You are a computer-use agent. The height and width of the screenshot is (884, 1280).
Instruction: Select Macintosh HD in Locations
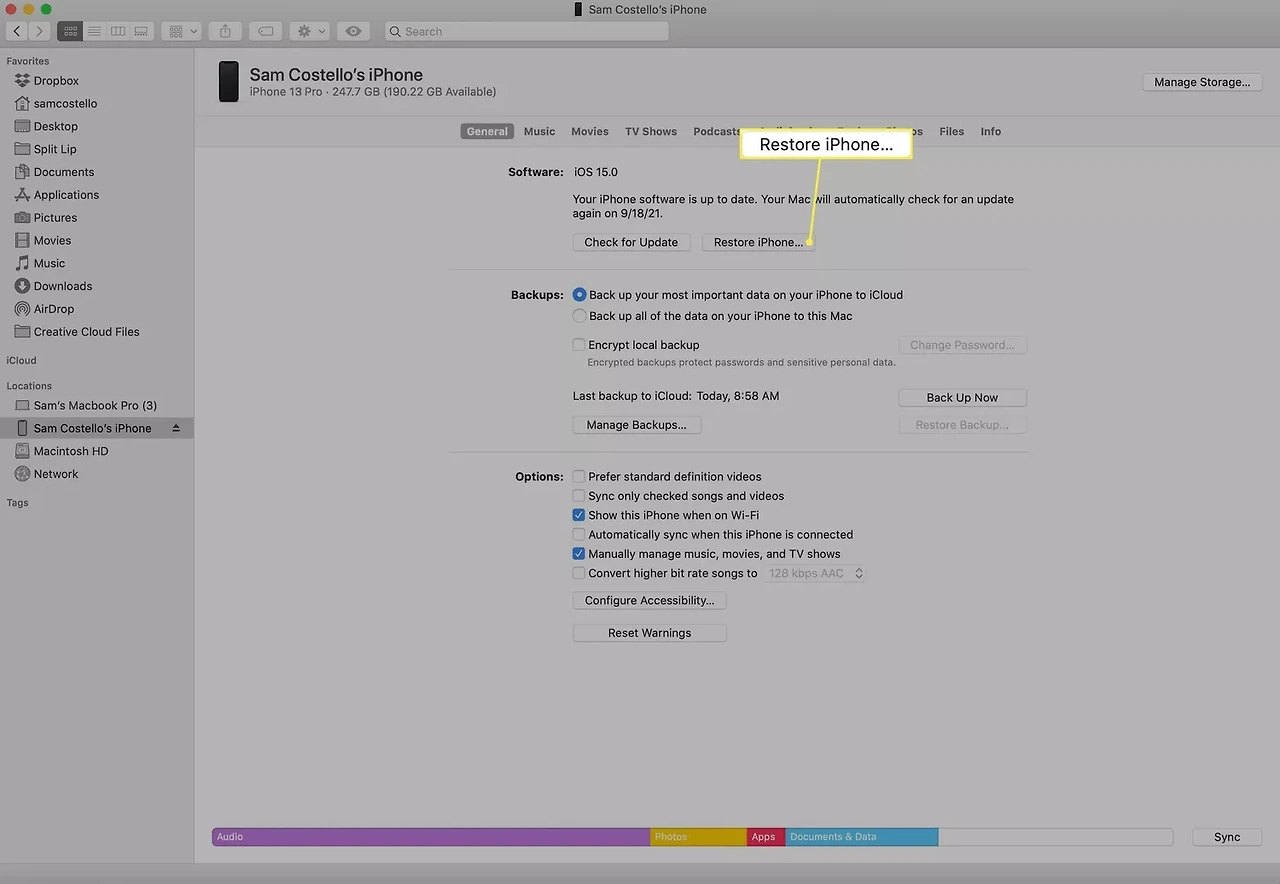[x=71, y=452]
